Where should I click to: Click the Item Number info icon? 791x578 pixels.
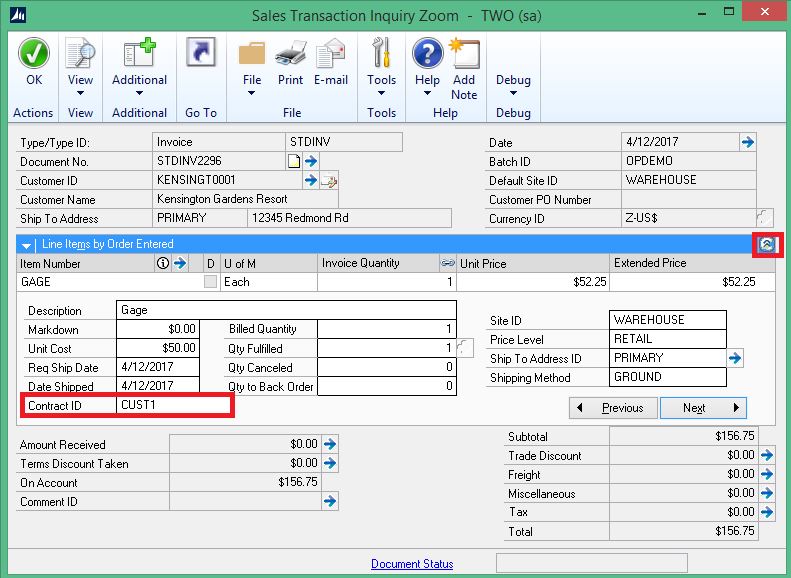pos(162,263)
